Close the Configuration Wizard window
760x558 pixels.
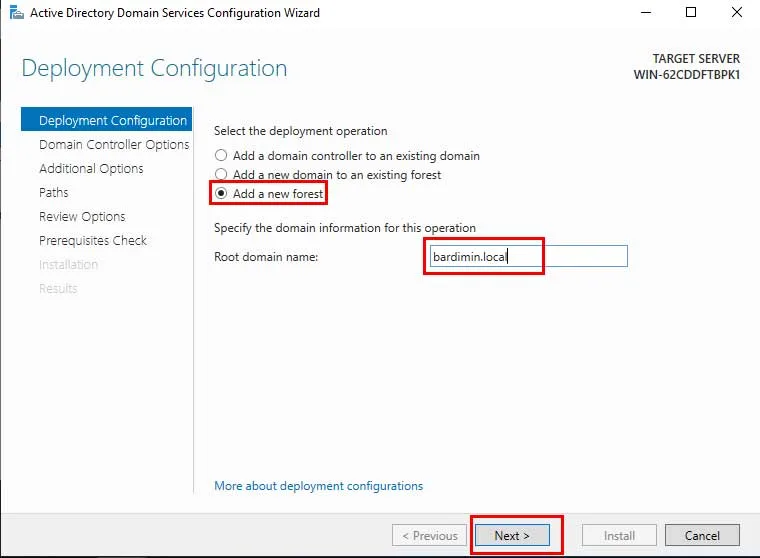tap(737, 12)
